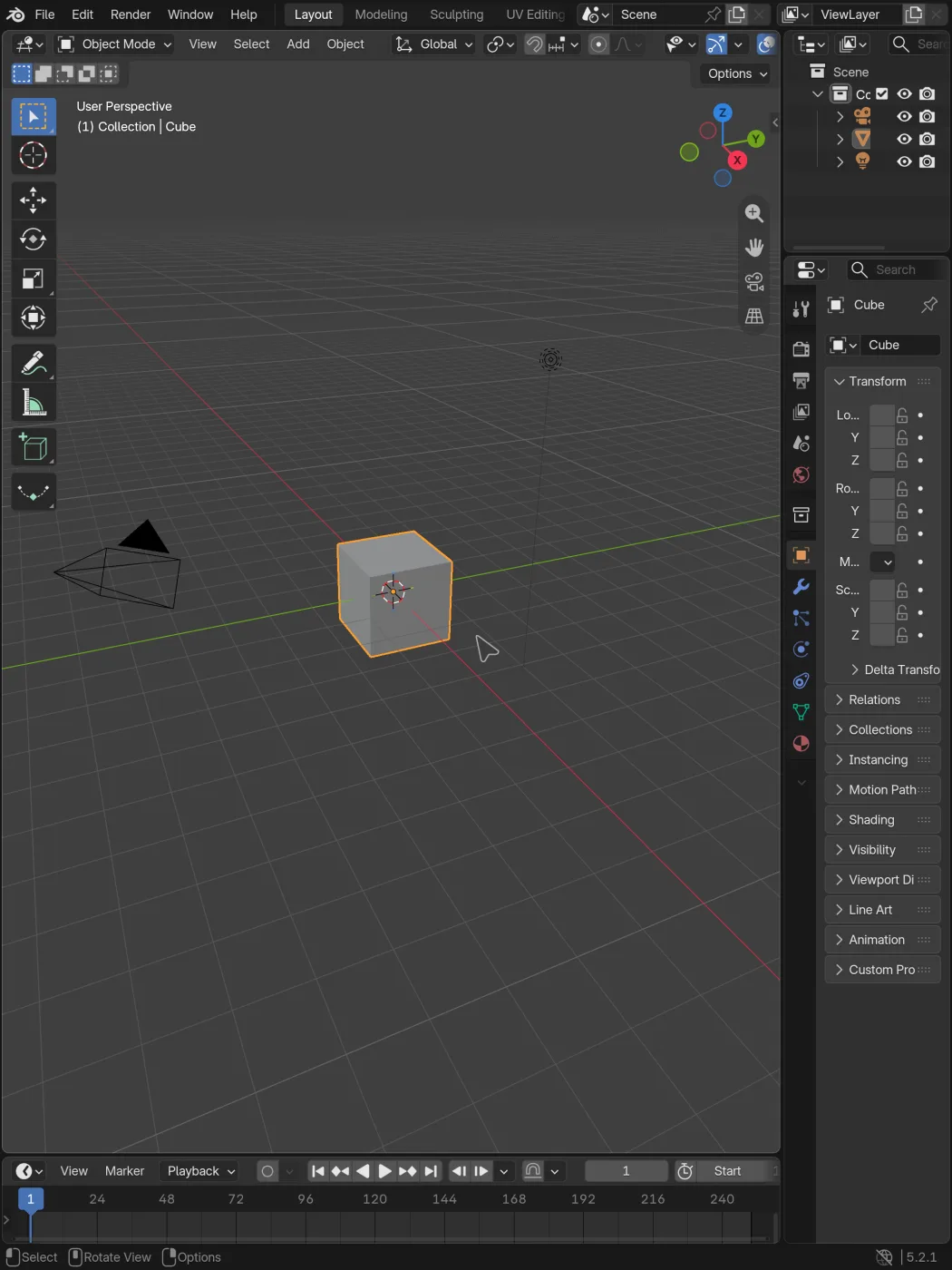Hide the Collection in viewport
Image resolution: width=952 pixels, height=1270 pixels.
tap(904, 94)
